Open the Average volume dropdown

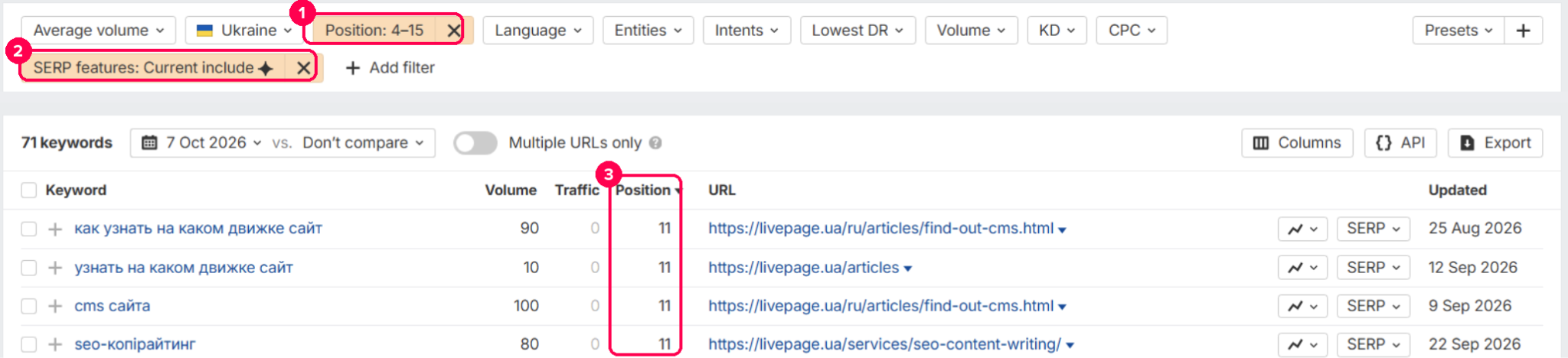click(x=99, y=31)
